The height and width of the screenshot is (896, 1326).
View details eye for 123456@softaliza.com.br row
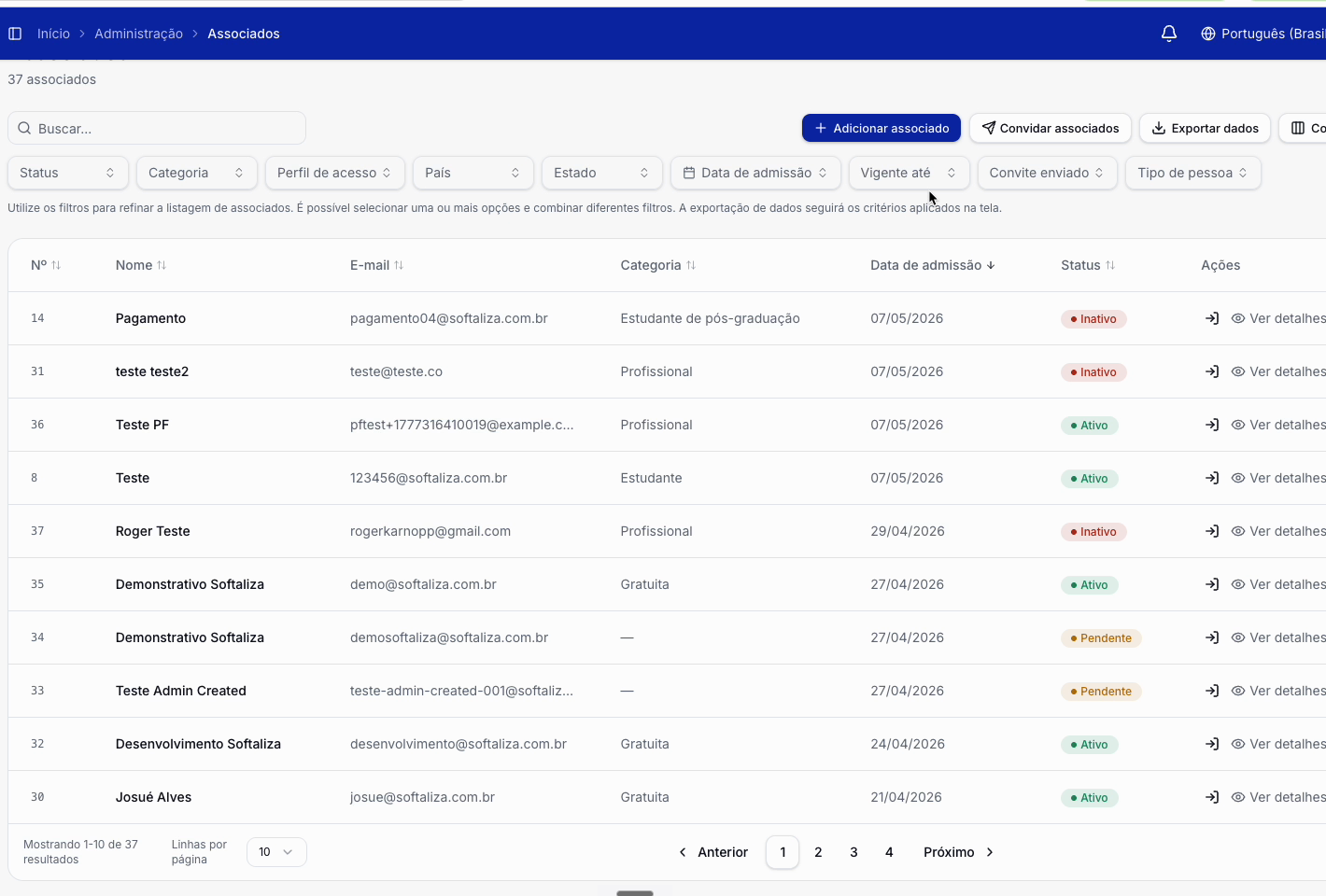(1238, 478)
